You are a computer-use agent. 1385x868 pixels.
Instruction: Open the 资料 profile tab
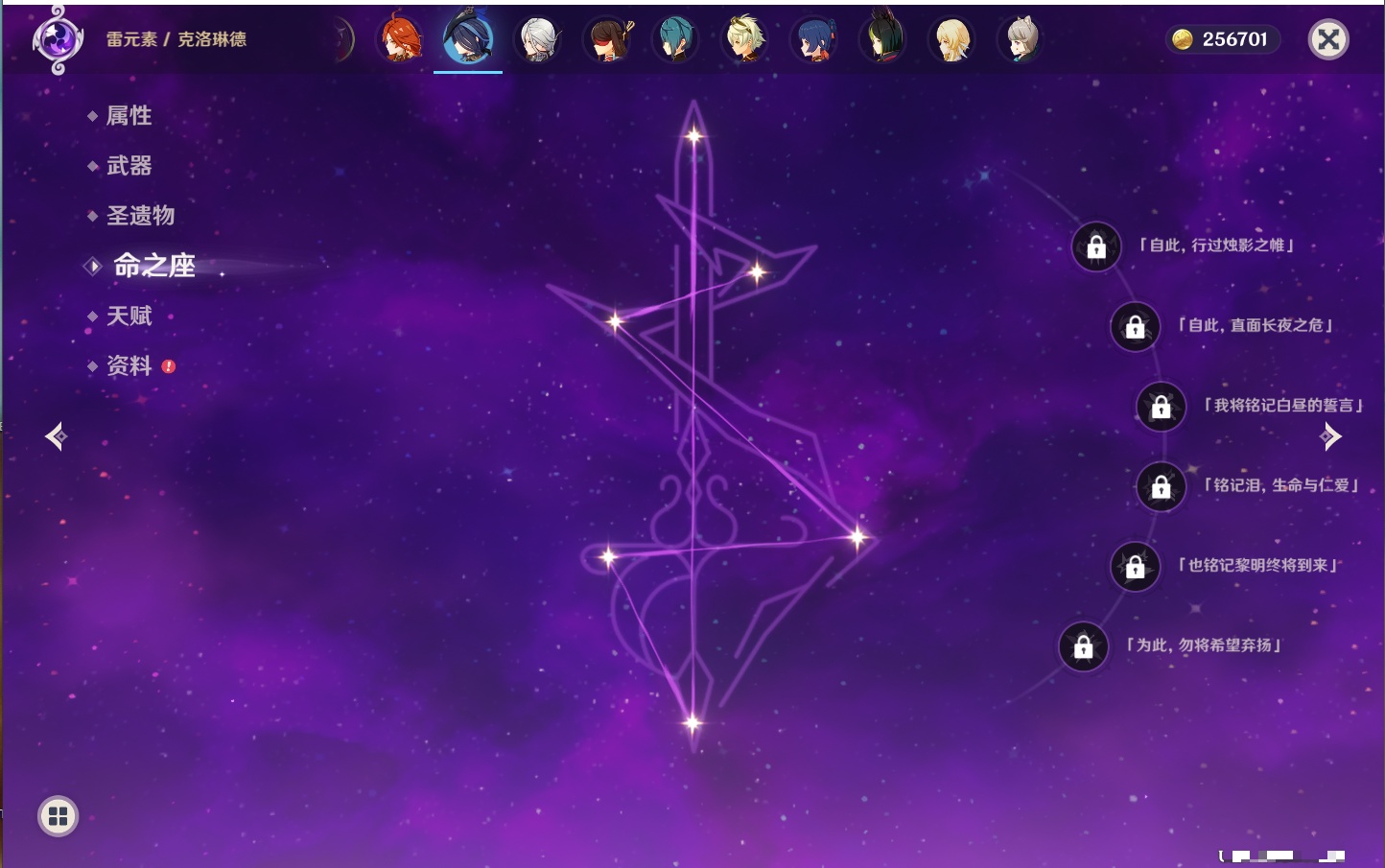coord(129,366)
